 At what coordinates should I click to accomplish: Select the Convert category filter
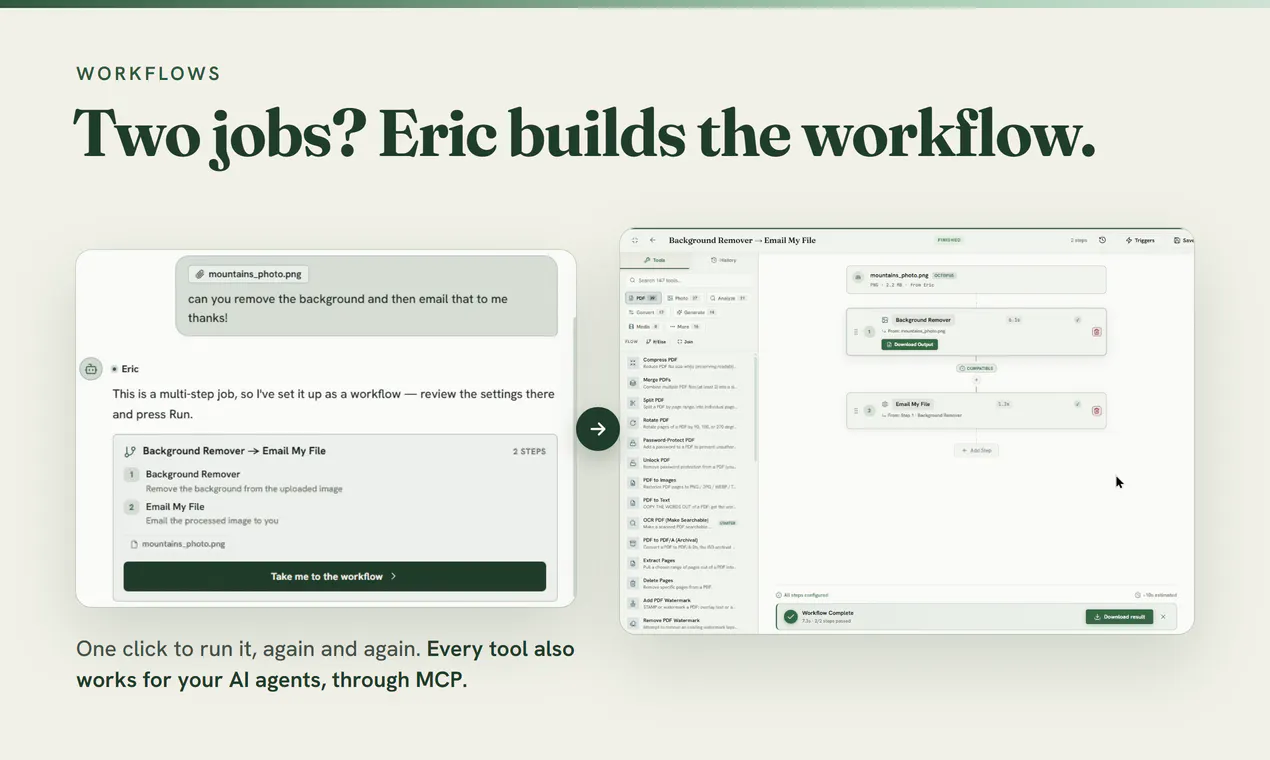[x=647, y=312]
